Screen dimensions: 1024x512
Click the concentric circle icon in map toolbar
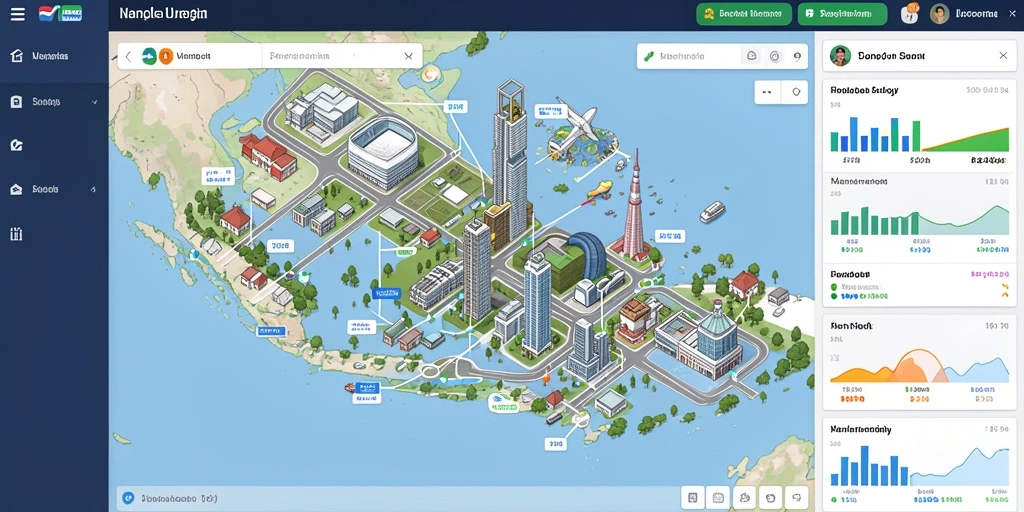[x=775, y=57]
